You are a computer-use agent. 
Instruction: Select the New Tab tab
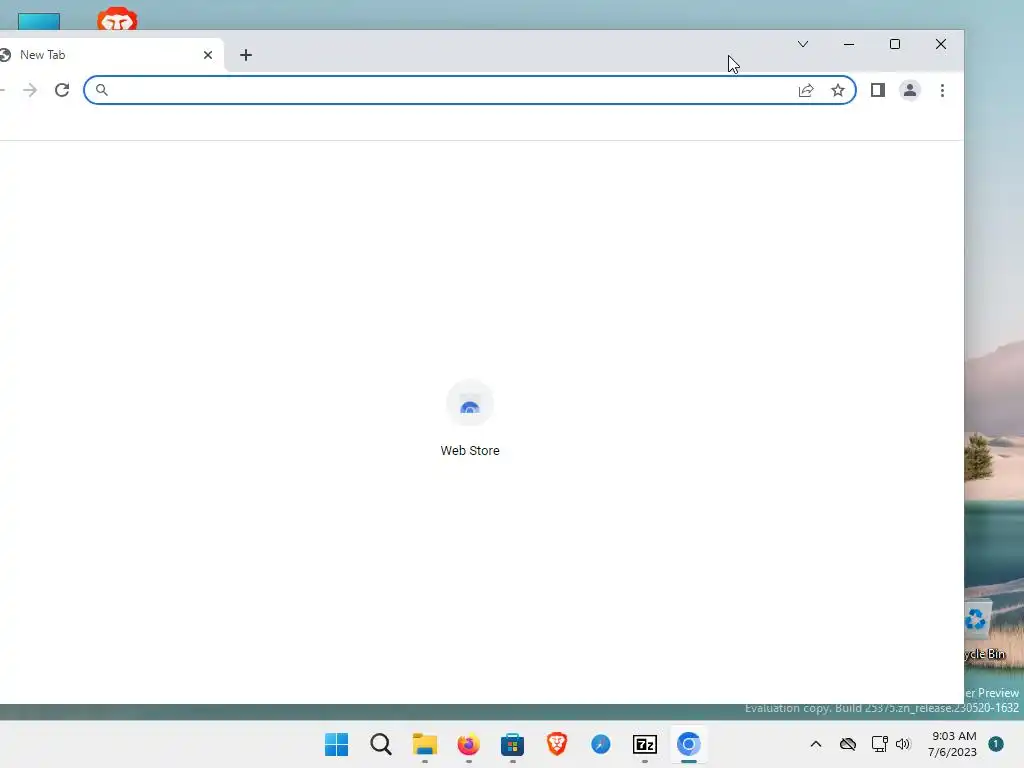click(110, 55)
